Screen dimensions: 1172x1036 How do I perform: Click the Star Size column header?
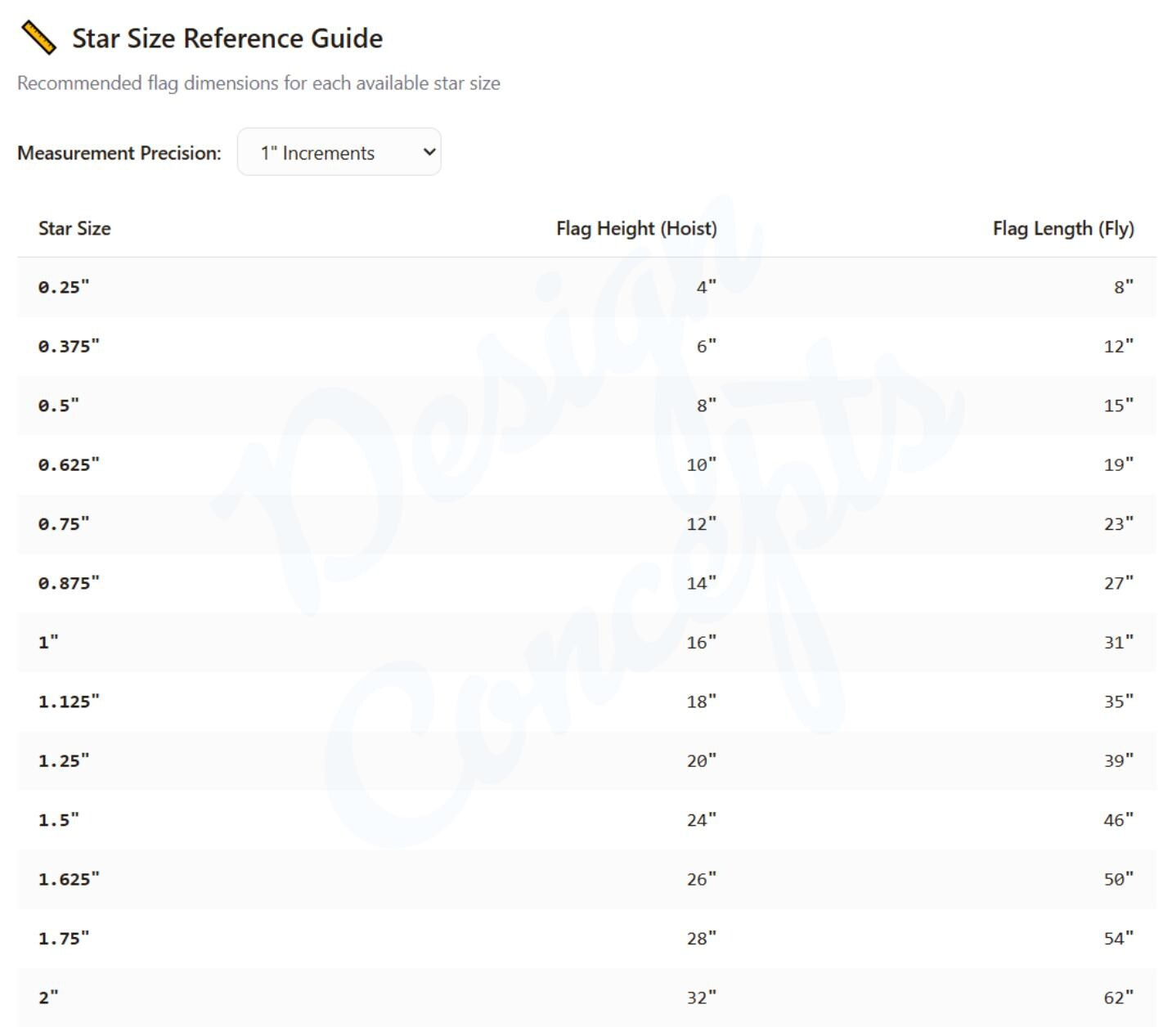[x=74, y=228]
